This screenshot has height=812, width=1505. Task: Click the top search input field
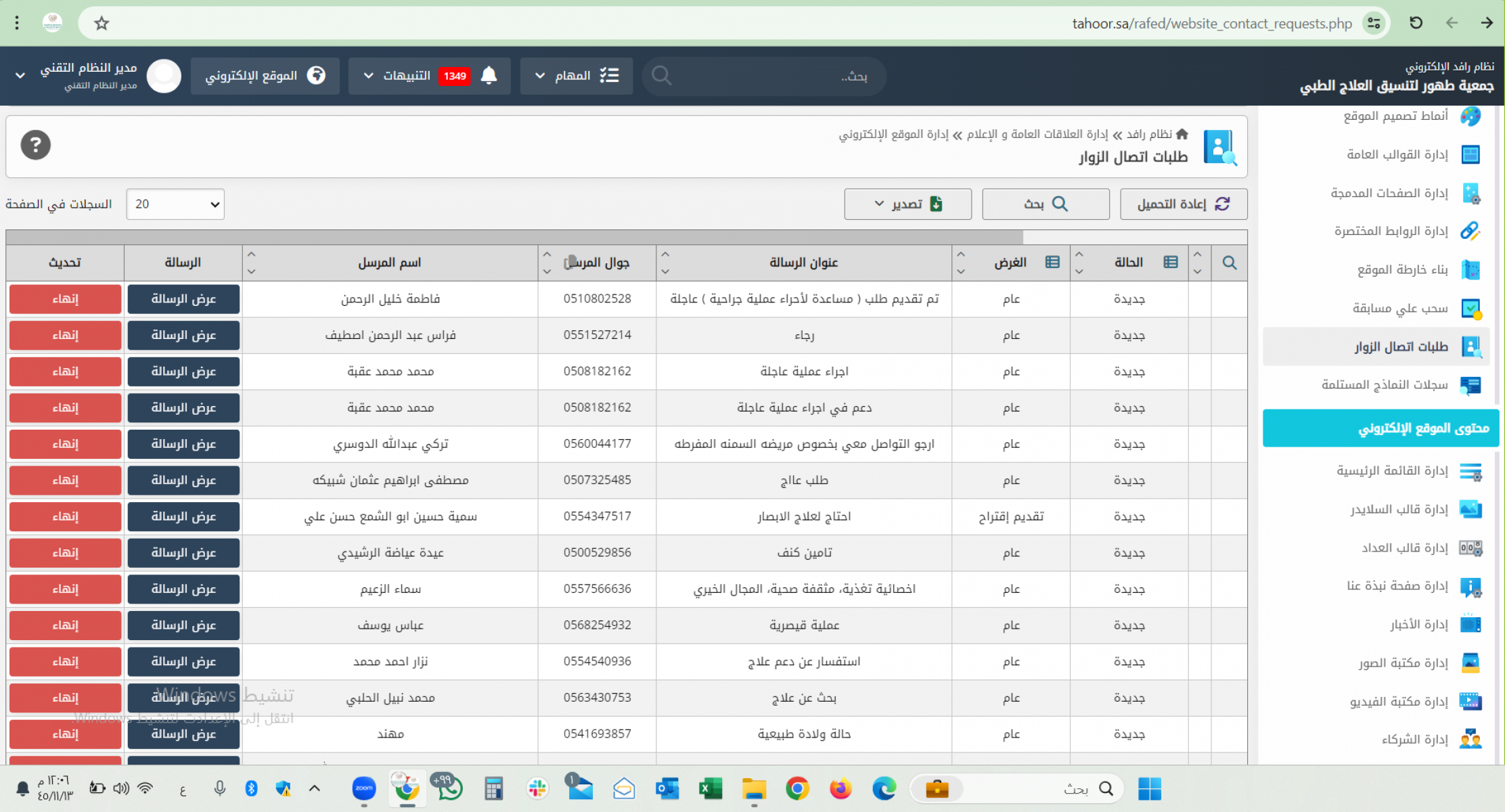click(765, 76)
